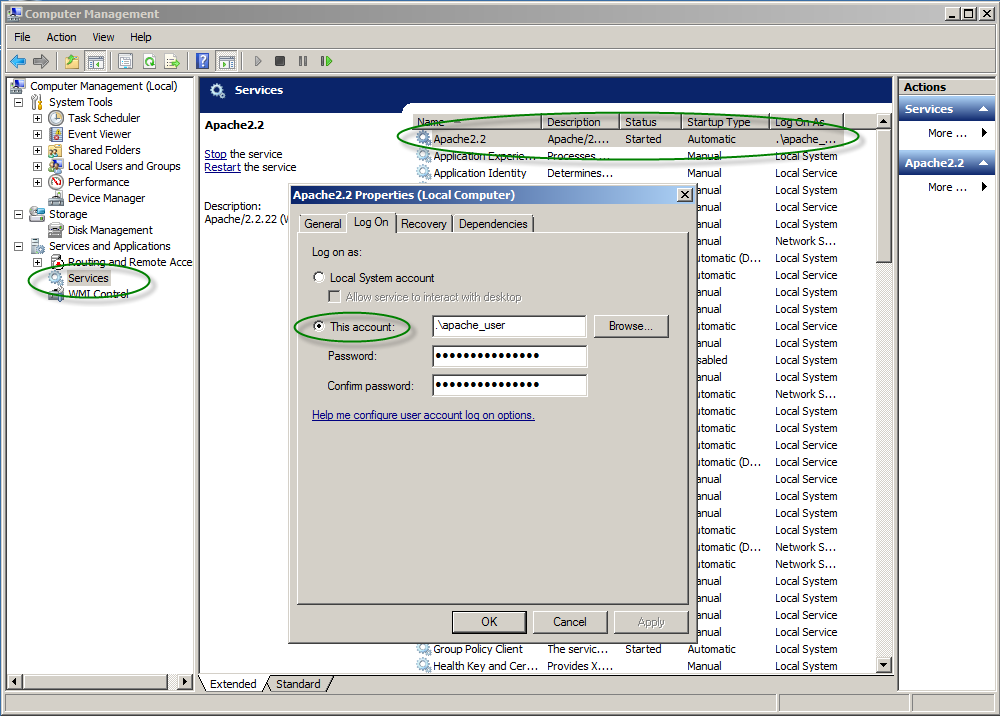Screen dimensions: 1000x716
Task: Collapse the System Tools tree node
Action: 18,102
